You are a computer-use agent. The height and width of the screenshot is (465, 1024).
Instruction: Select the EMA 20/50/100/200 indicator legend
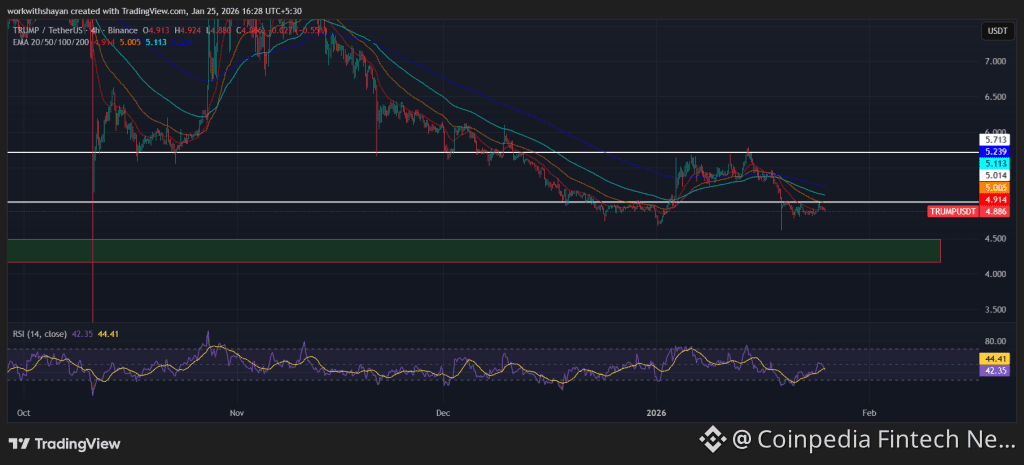point(52,43)
